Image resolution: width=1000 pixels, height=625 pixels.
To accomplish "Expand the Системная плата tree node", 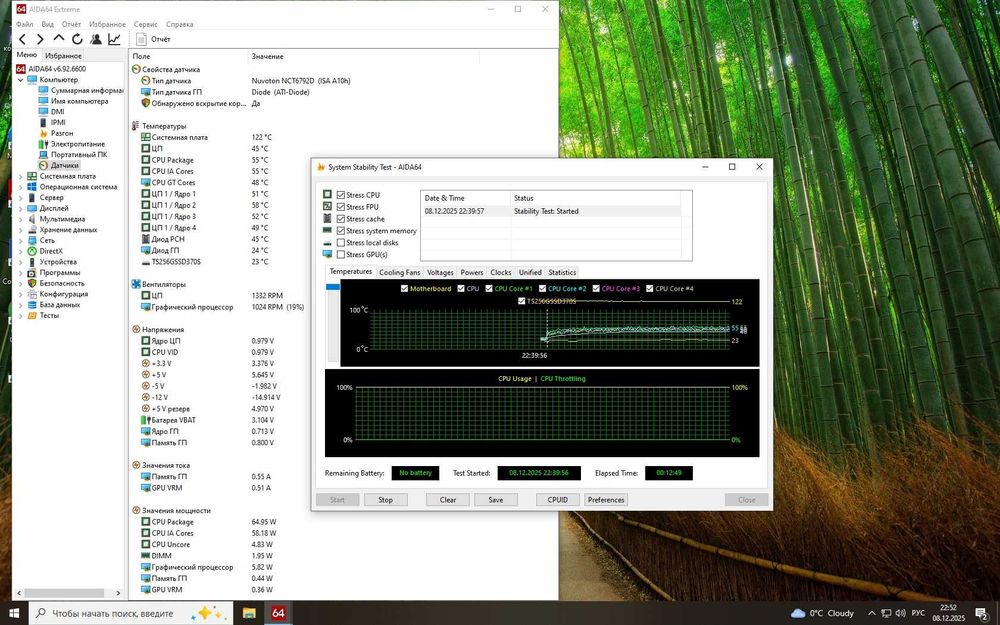I will click(x=20, y=176).
